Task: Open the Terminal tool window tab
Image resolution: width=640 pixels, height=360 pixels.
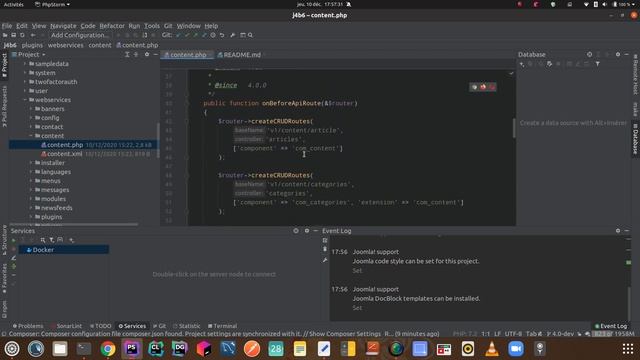Action: (222, 326)
